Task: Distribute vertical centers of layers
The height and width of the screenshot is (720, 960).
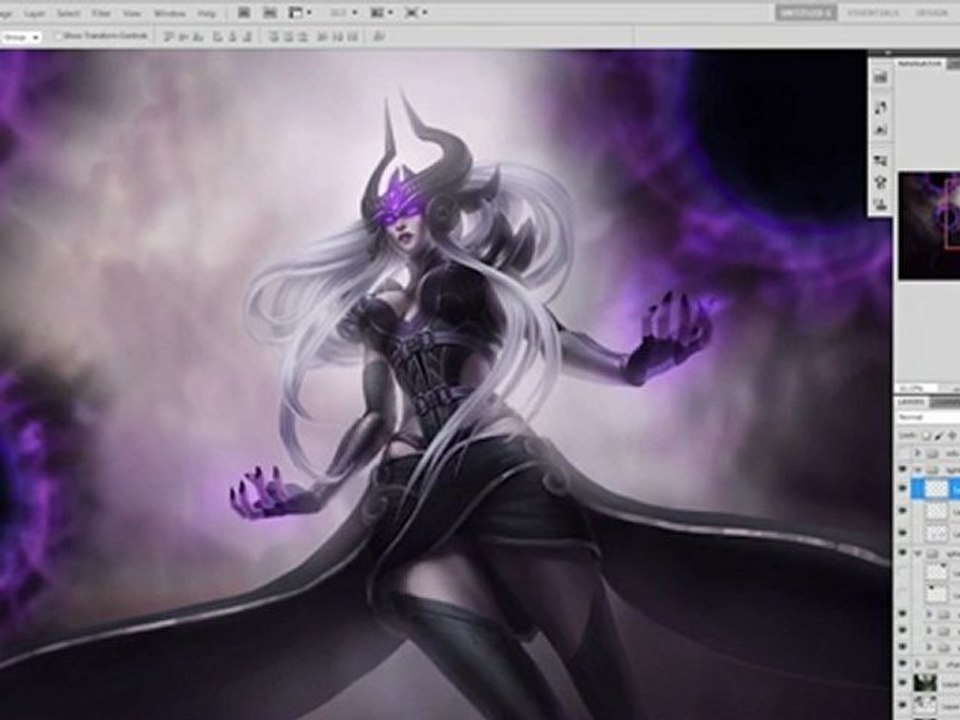Action: [288, 37]
